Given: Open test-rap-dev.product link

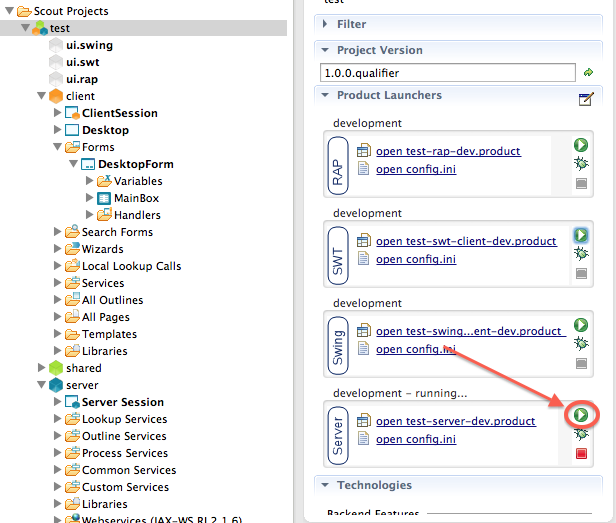Looking at the screenshot, I should tap(448, 151).
